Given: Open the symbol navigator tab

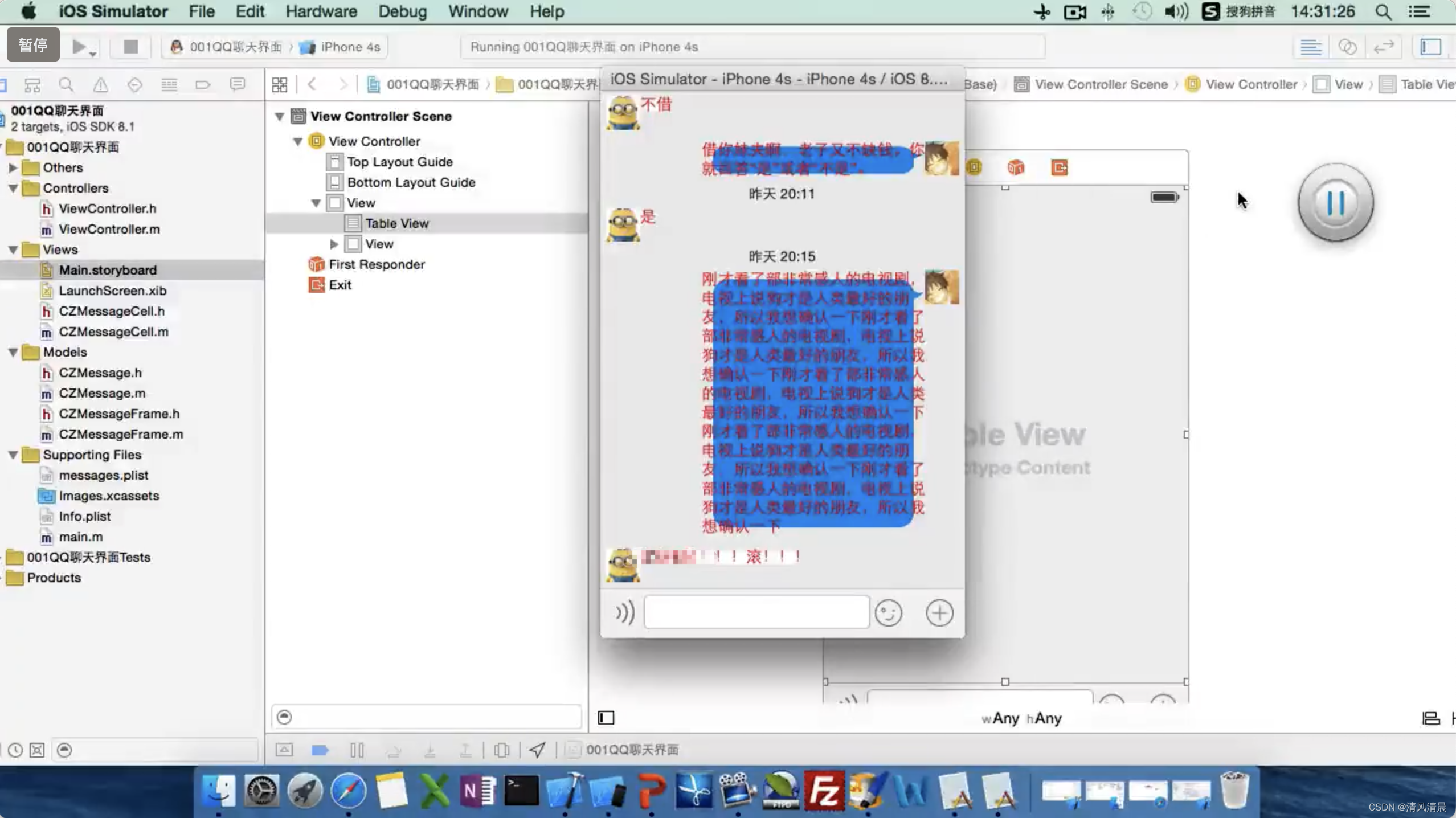Looking at the screenshot, I should tap(32, 85).
